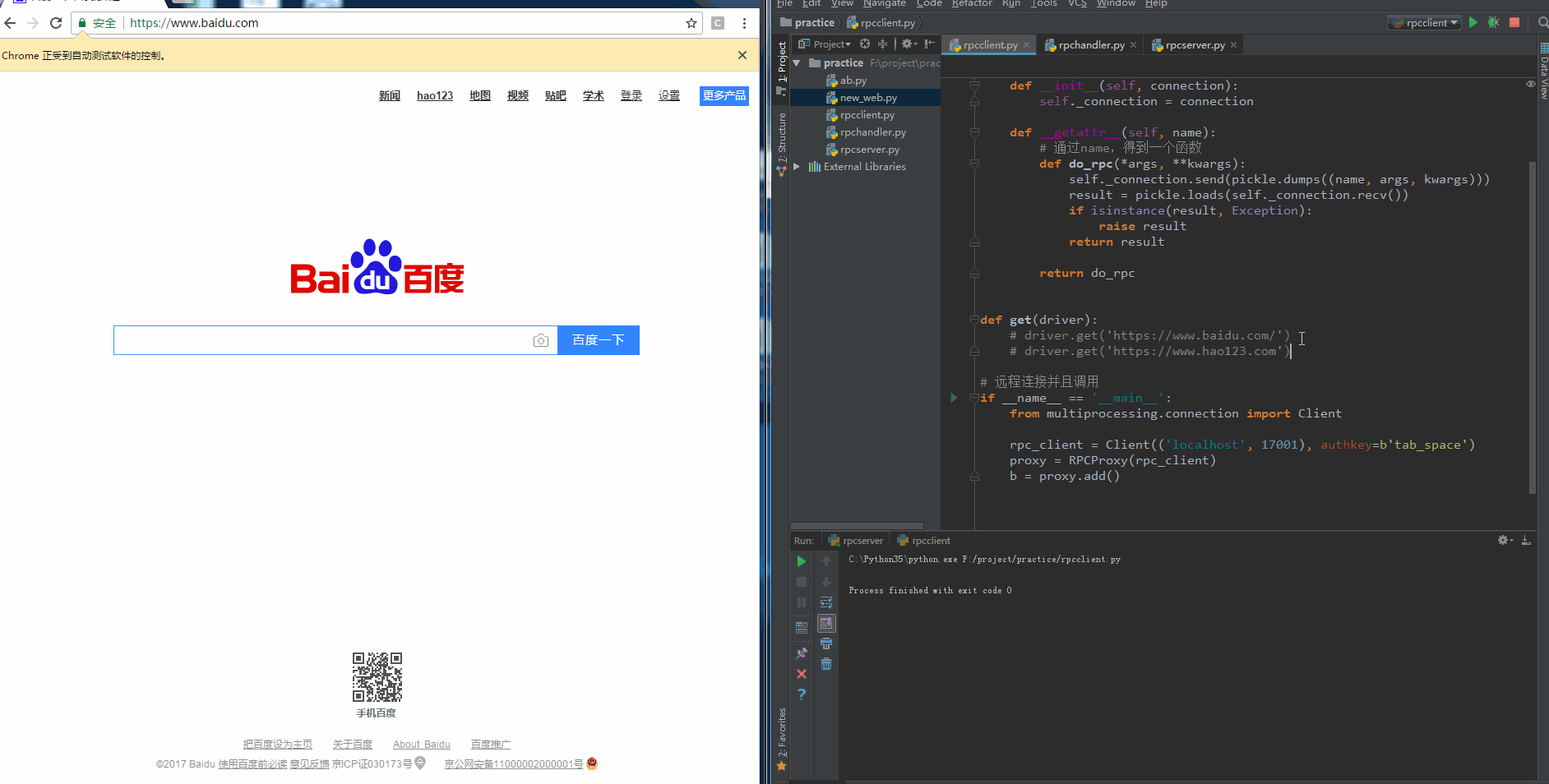The image size is (1549, 784).
Task: Select rpchandler.py in the project tree
Action: point(866,131)
